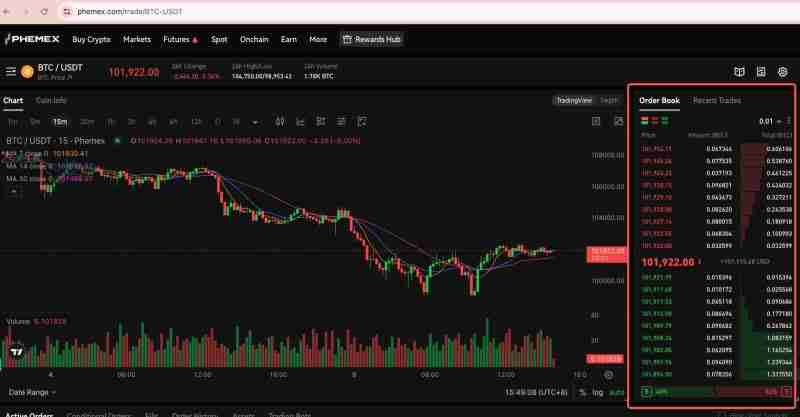800x417 pixels.
Task: Open chart axis settings gear near time scale
Action: (x=608, y=375)
